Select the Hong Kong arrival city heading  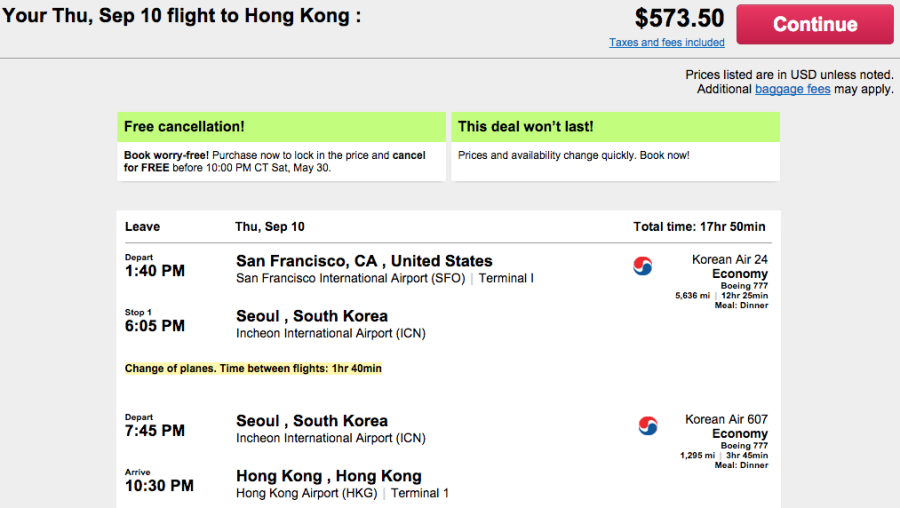pyautogui.click(x=329, y=476)
